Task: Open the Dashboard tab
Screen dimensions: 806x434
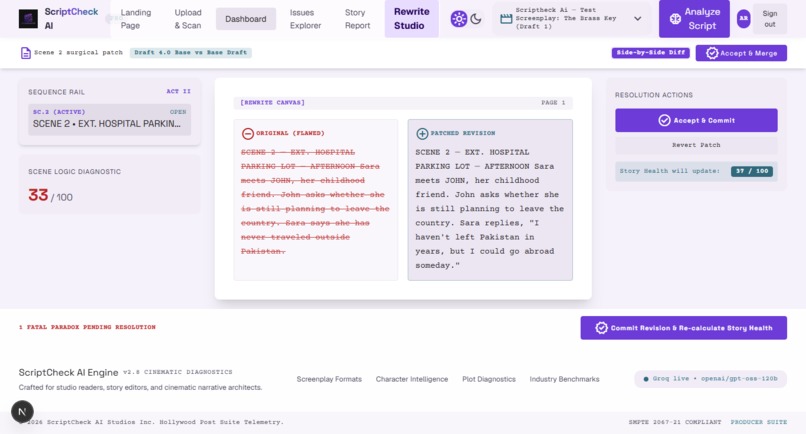Action: [246, 19]
